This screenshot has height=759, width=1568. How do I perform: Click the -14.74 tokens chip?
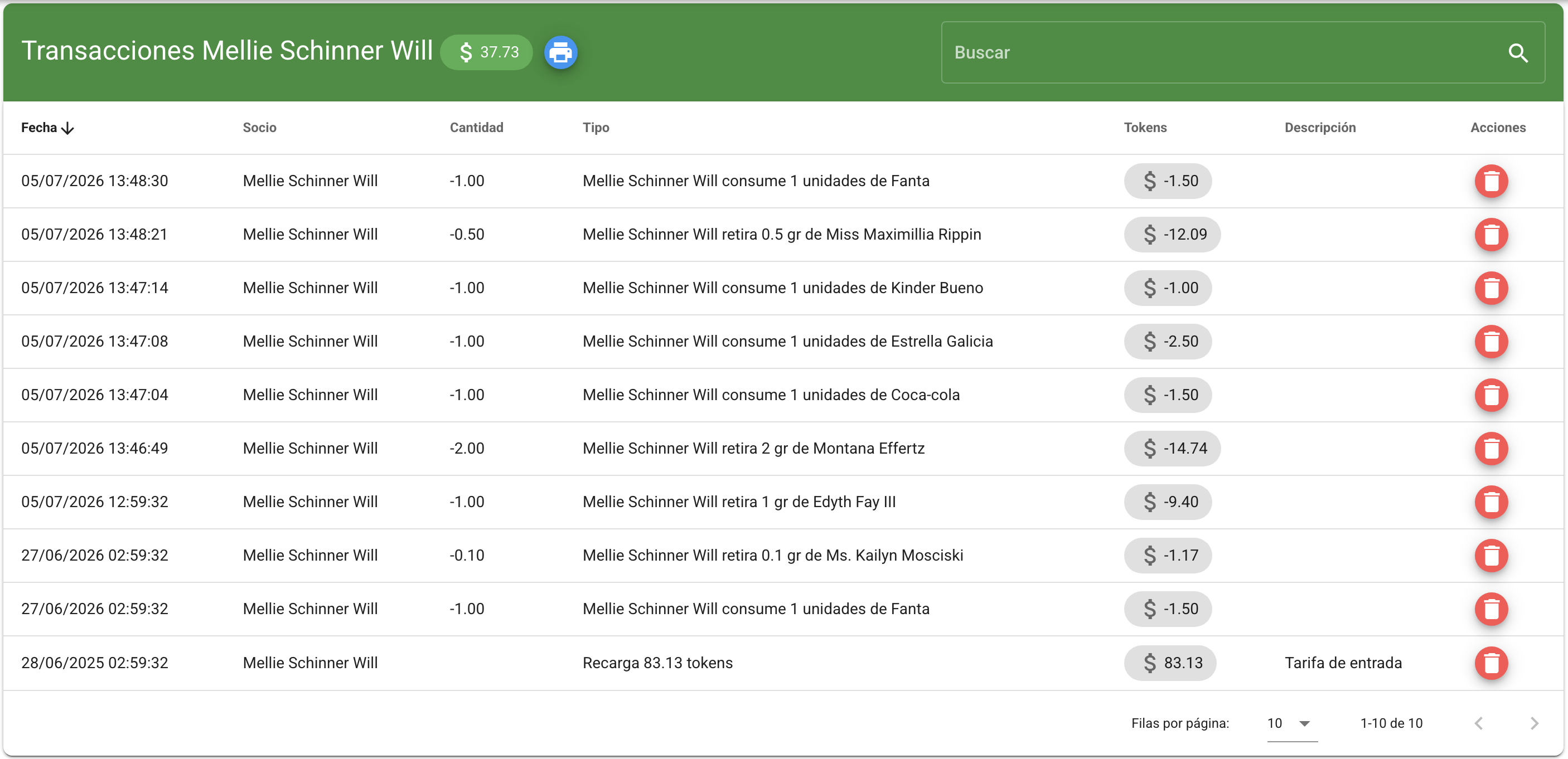point(1172,449)
